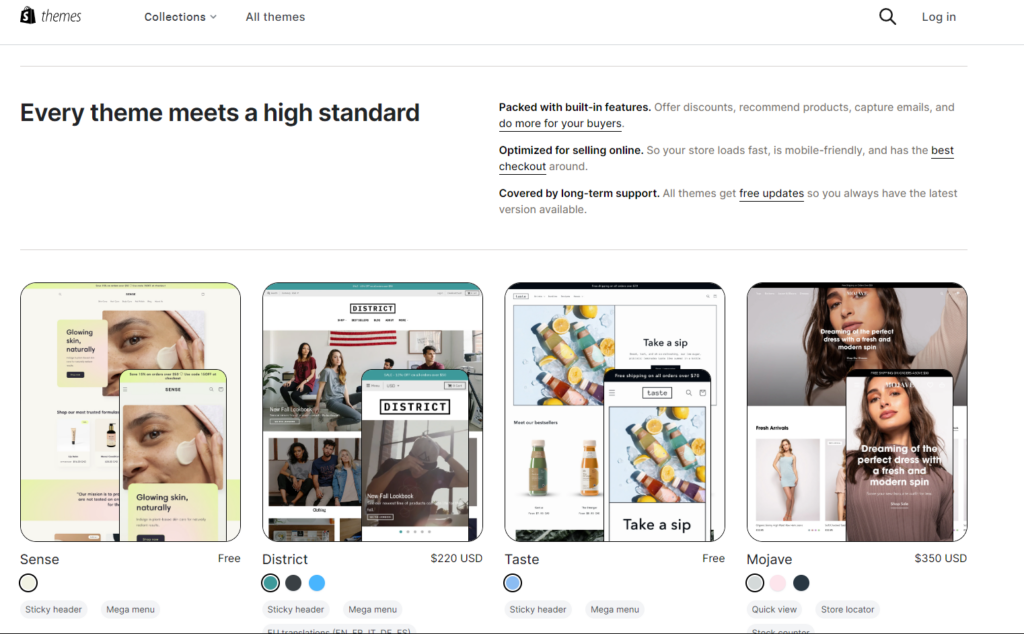Screen dimensions: 1024x634
Task: Pick the pink swatch under Mojave
Action: 778,582
